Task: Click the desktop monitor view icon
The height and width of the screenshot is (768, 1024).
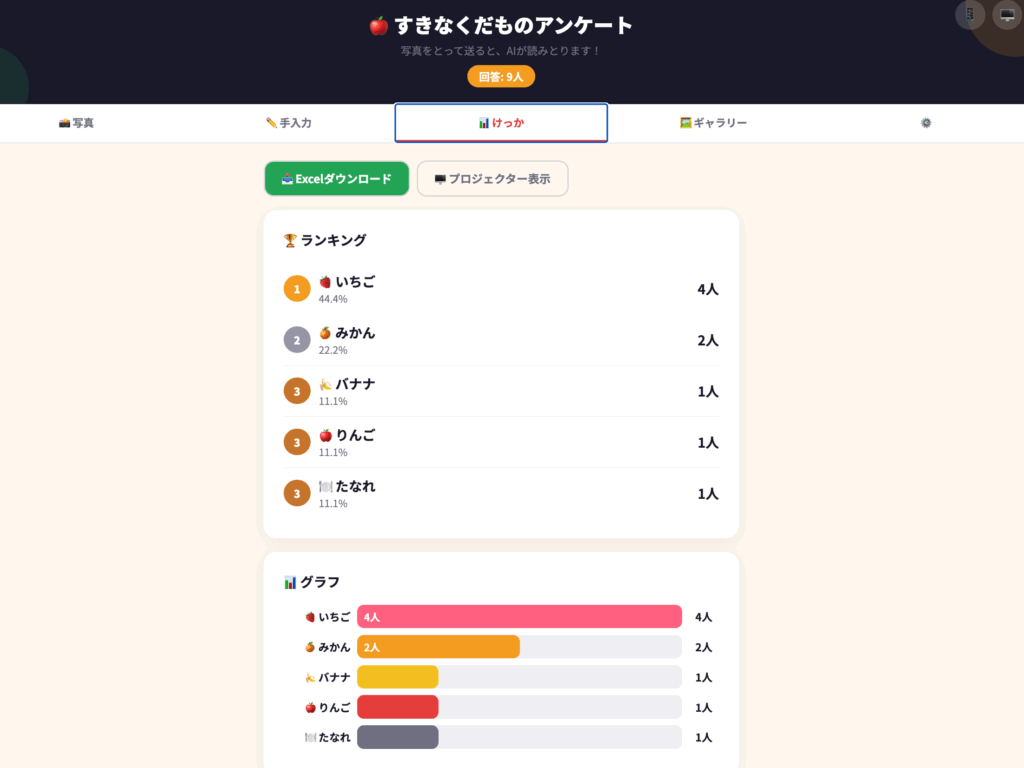Action: click(1005, 15)
